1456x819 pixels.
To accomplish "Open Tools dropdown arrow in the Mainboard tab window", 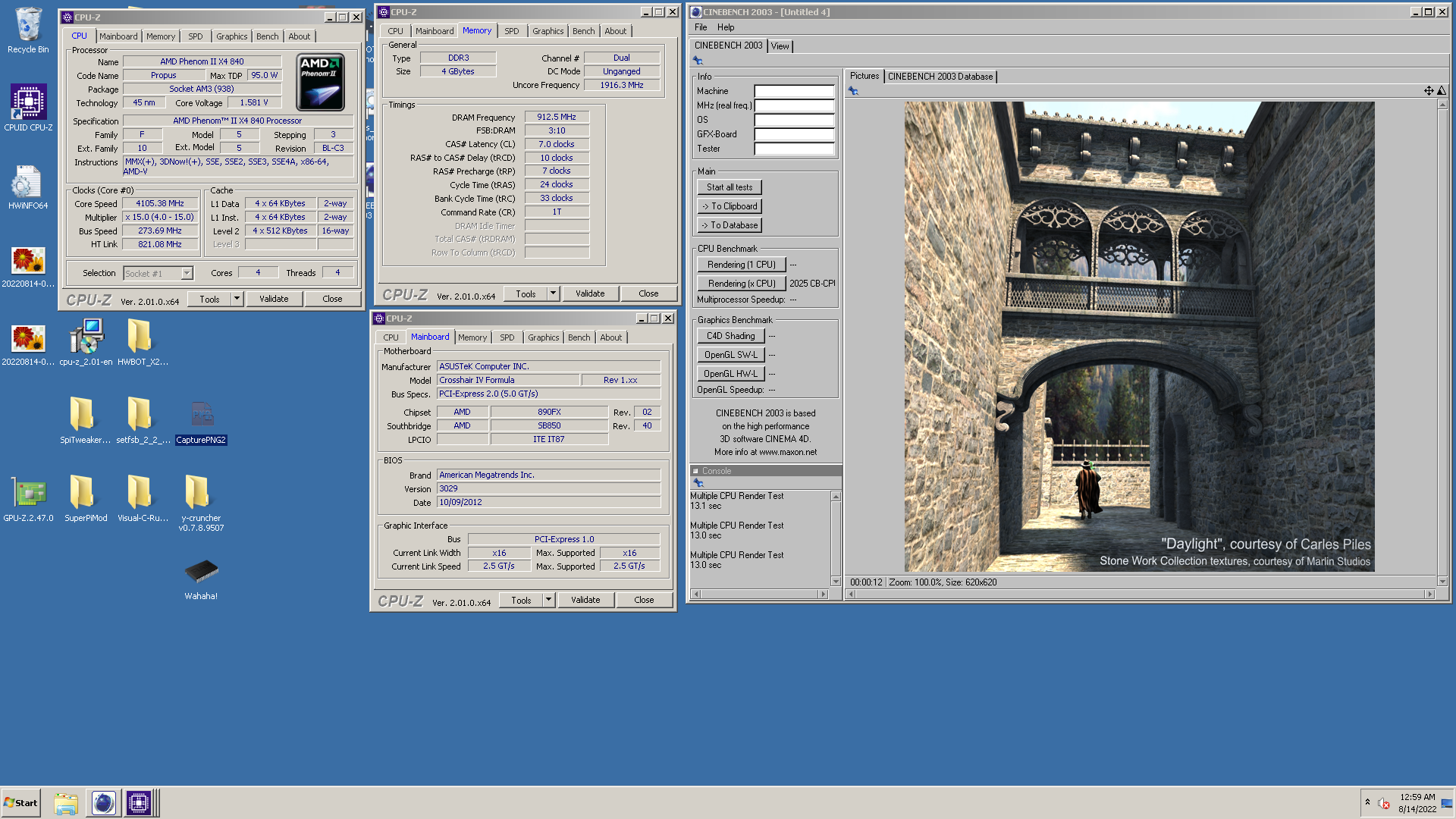I will click(x=548, y=600).
